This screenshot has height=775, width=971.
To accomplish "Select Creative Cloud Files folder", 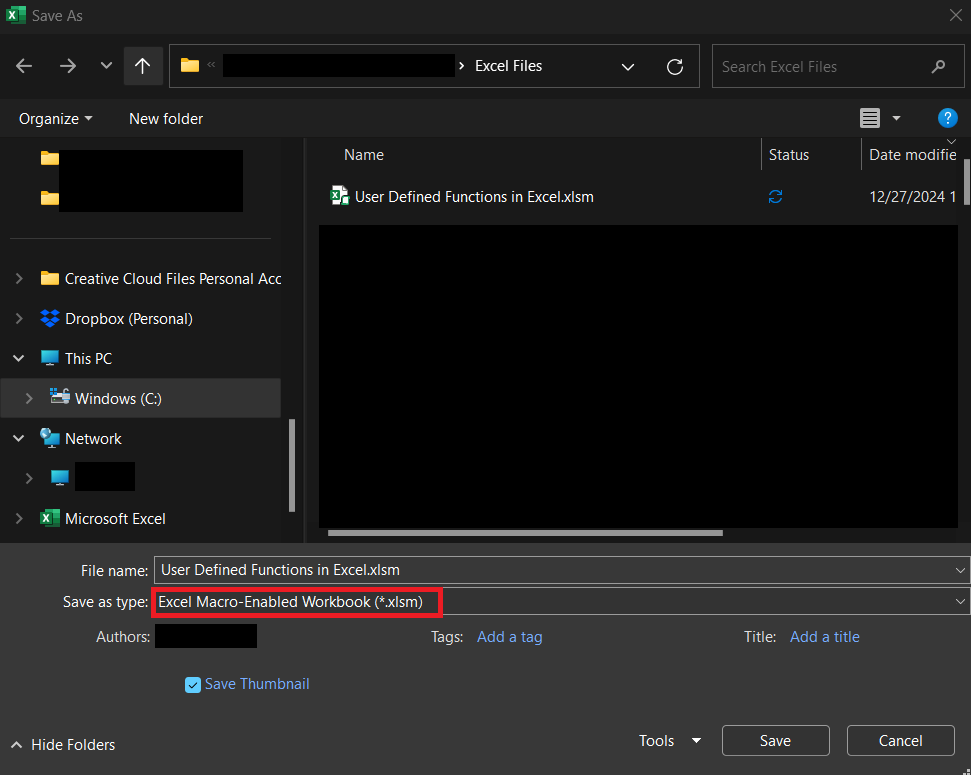I will [x=173, y=279].
